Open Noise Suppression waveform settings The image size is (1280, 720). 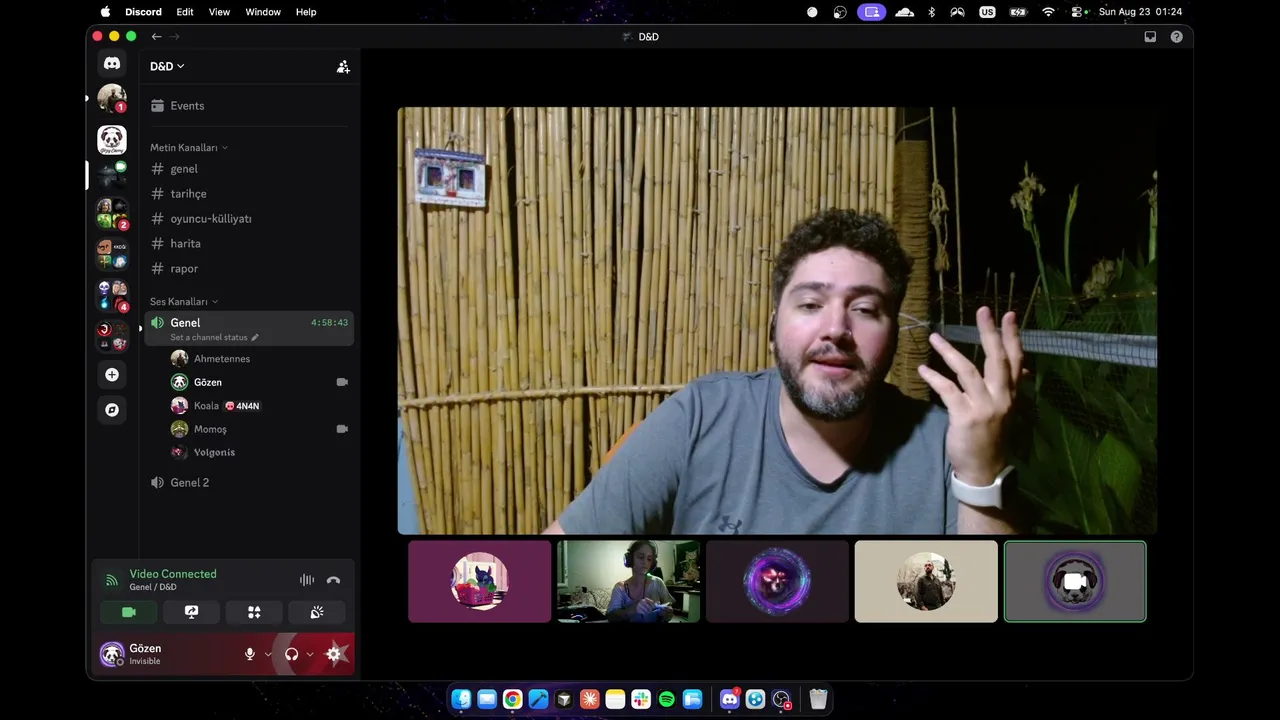coord(307,580)
